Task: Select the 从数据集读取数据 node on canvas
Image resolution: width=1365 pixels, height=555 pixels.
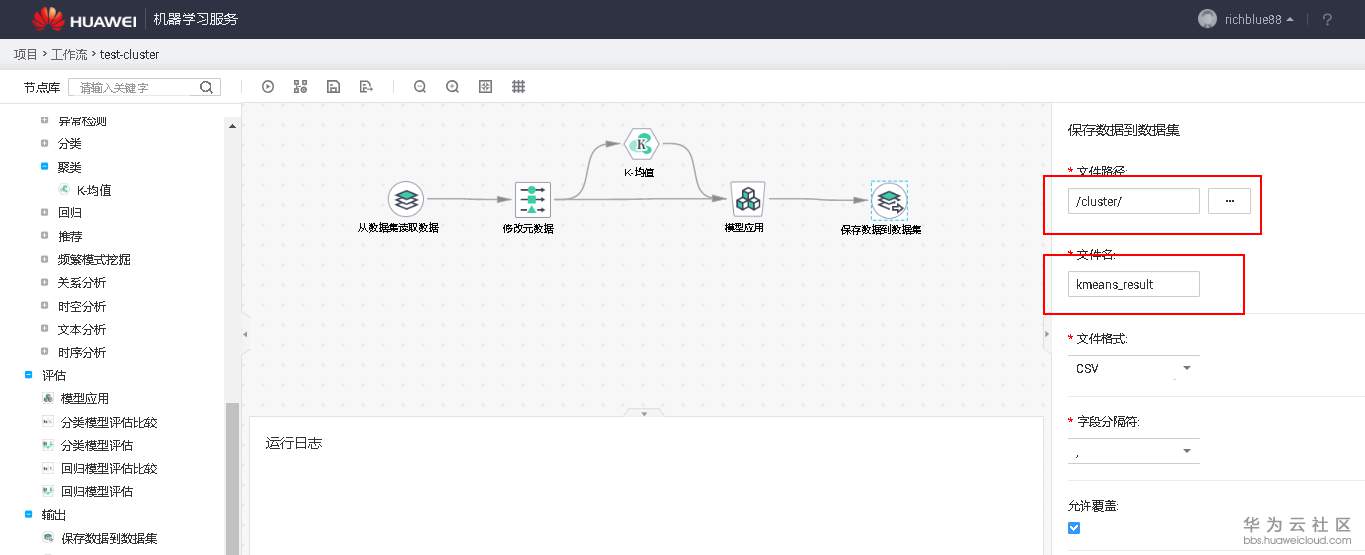Action: [404, 199]
